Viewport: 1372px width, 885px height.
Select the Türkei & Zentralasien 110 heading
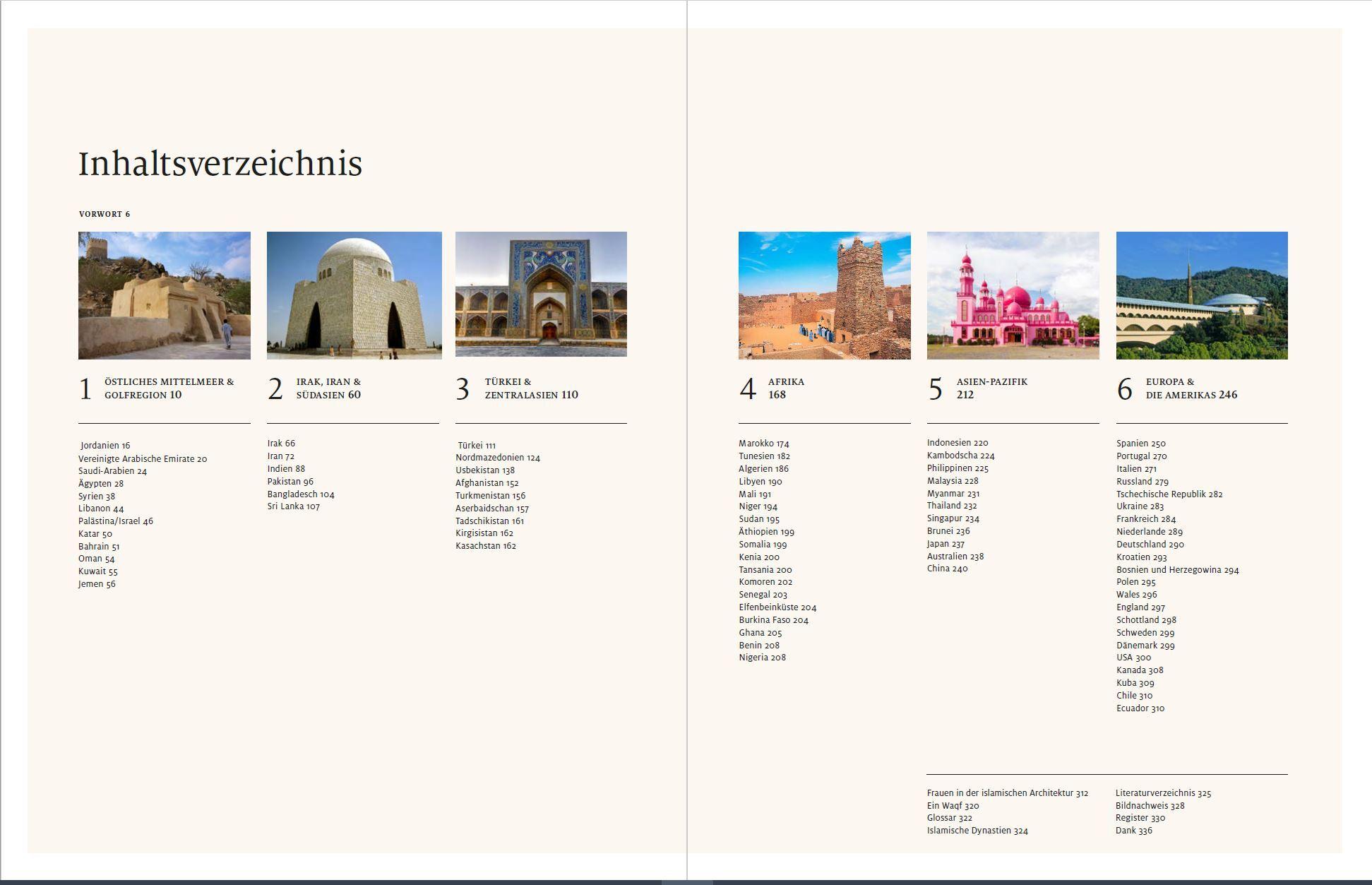530,388
